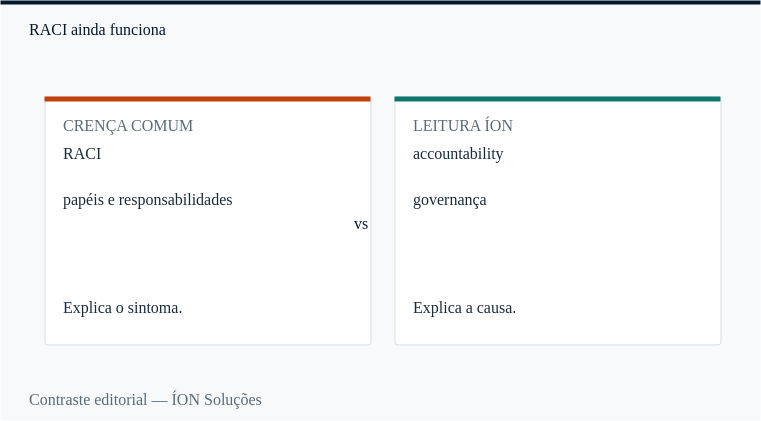Click the 'accountability' text
This screenshot has width=761, height=421.
click(x=458, y=154)
